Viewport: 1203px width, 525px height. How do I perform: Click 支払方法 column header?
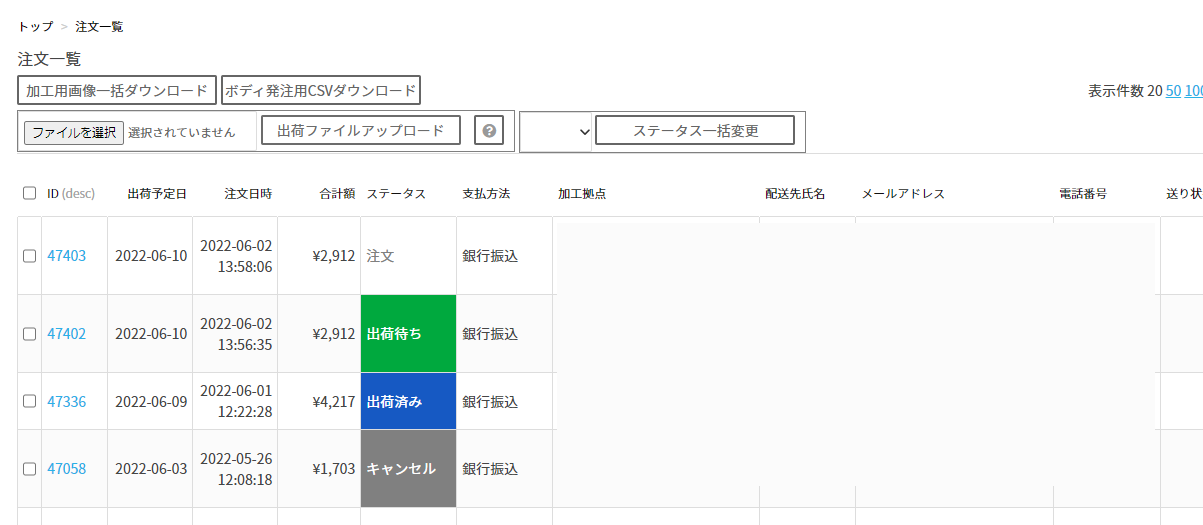coord(486,193)
